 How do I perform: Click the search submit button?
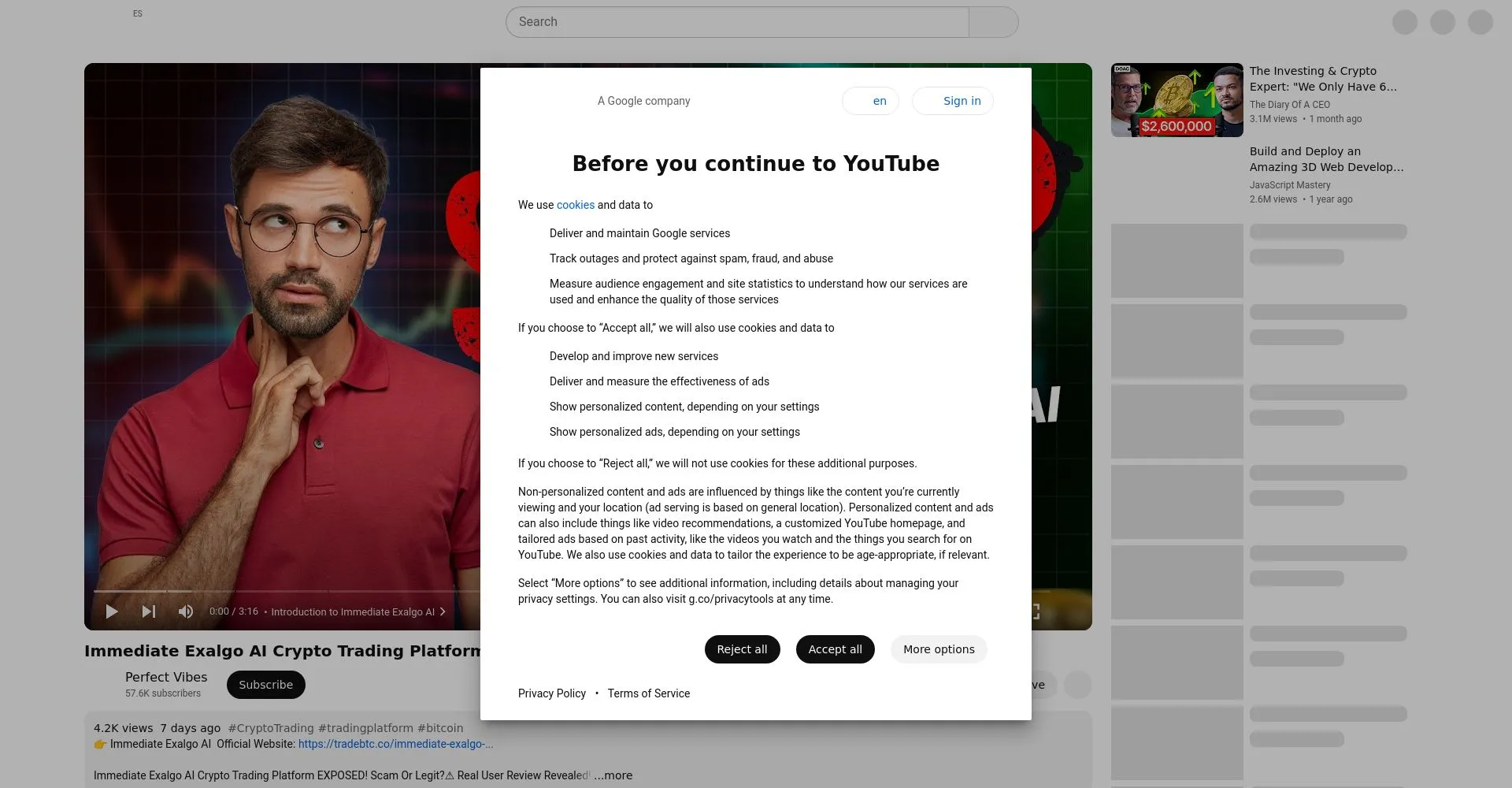994,22
